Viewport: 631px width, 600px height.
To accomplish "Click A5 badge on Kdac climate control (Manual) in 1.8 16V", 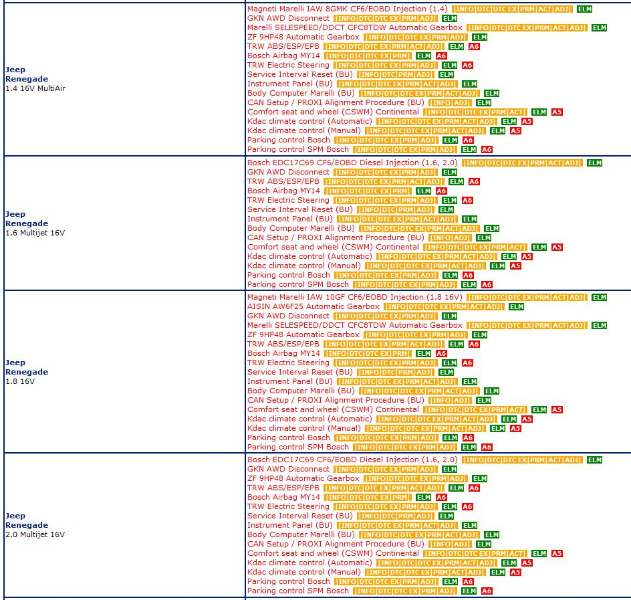I will pyautogui.click(x=515, y=428).
